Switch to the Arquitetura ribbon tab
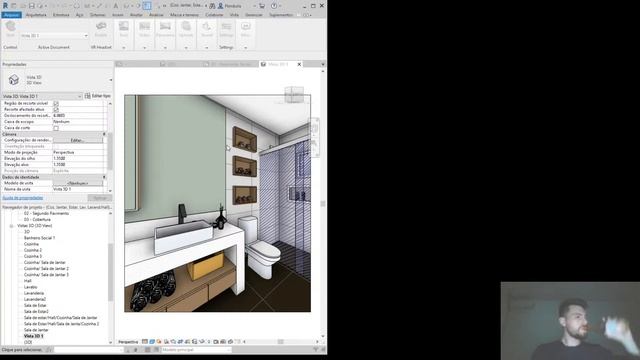This screenshot has height=360, width=640. coord(36,15)
